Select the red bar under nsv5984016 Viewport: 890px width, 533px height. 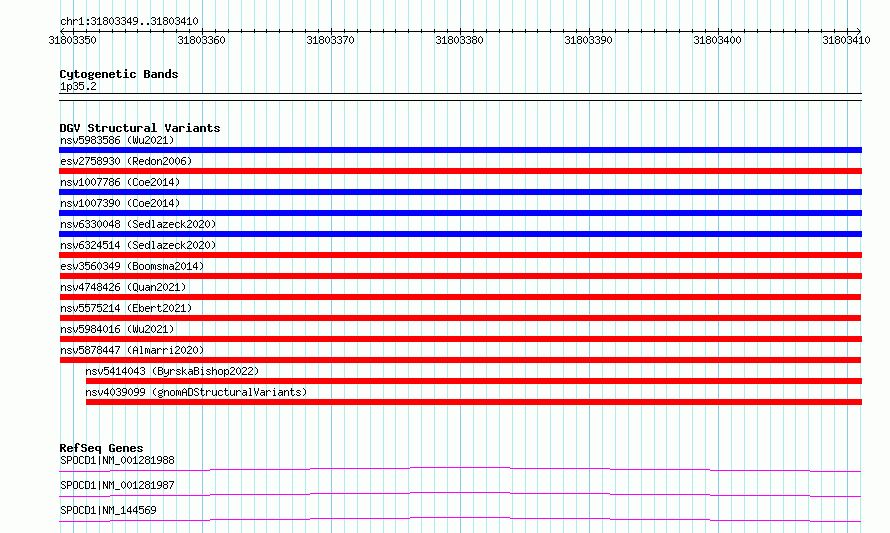(x=460, y=339)
